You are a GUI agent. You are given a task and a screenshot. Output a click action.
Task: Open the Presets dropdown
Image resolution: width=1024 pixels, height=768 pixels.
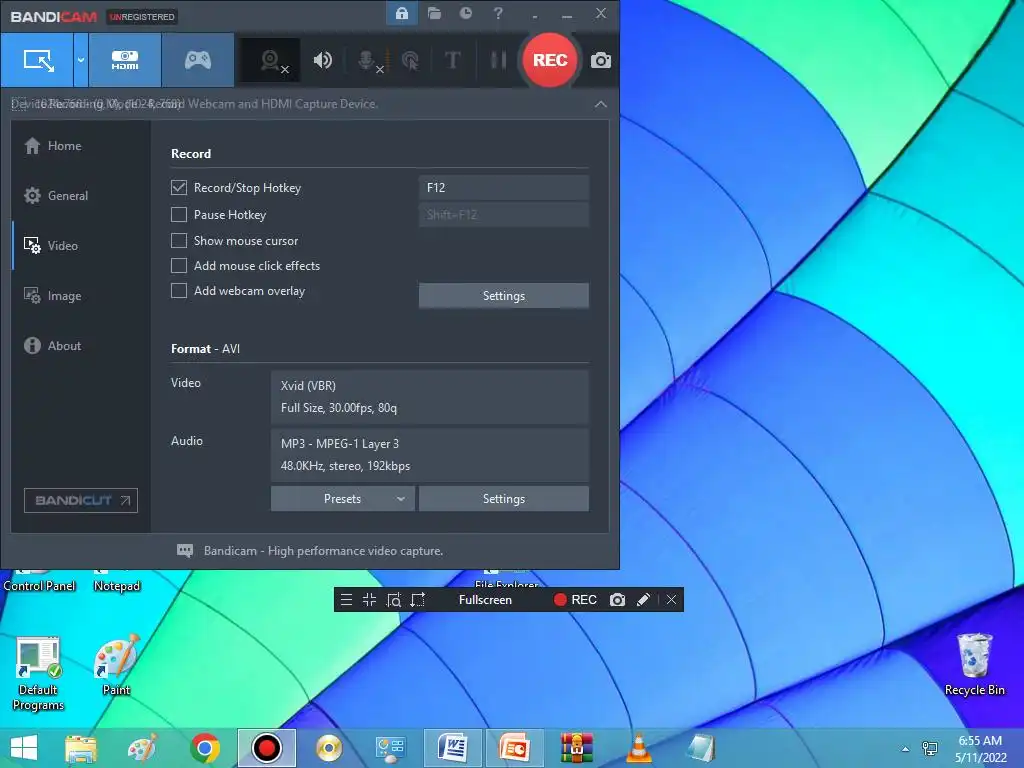[343, 499]
